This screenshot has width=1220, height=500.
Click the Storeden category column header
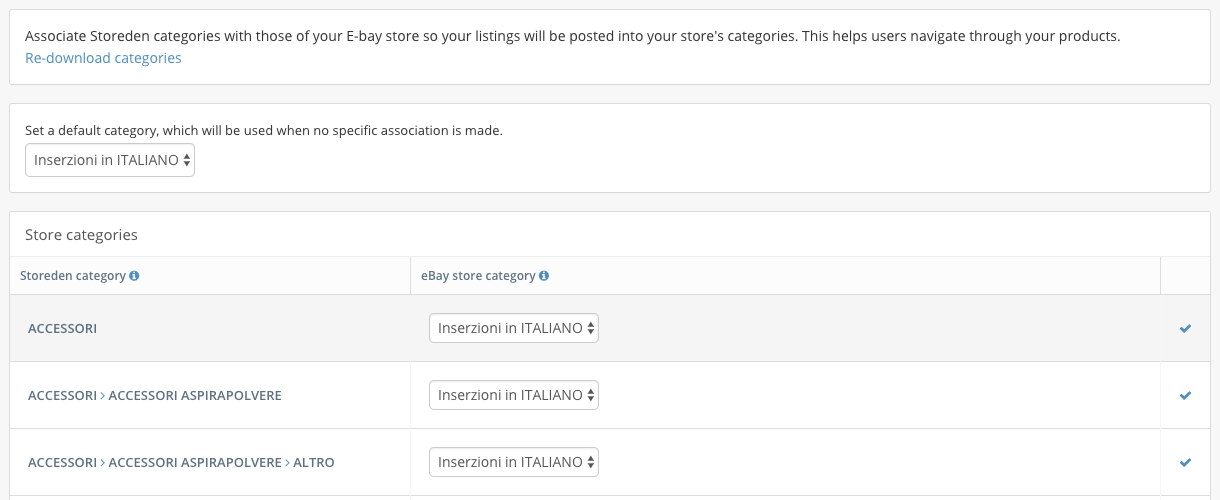[x=73, y=276]
